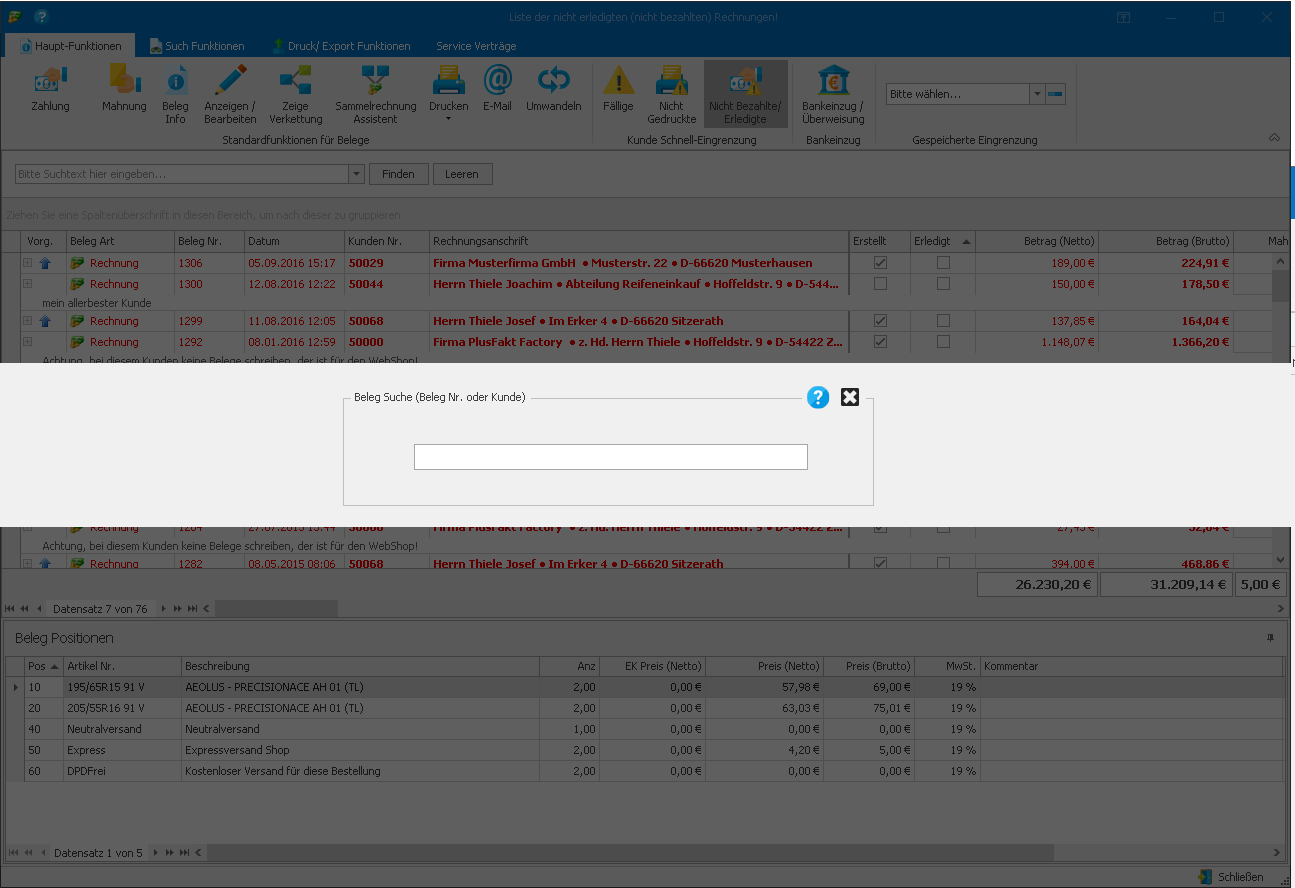Click the Drucken printer icon

coord(448,81)
